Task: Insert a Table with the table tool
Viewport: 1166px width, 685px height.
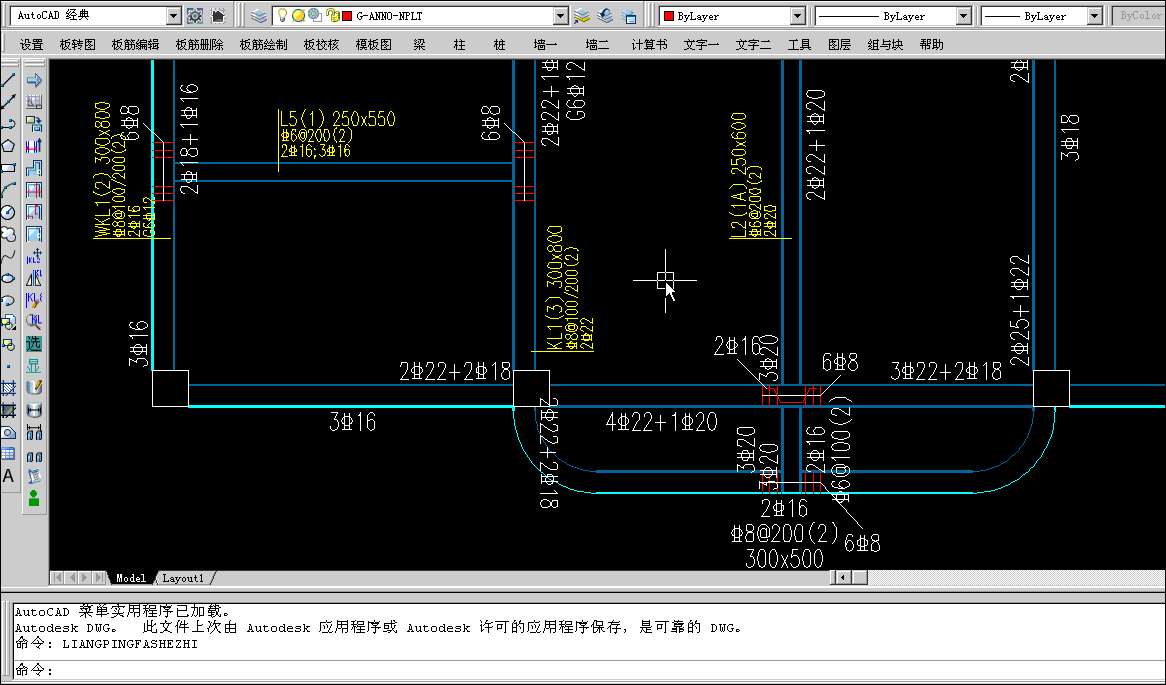Action: [8, 454]
